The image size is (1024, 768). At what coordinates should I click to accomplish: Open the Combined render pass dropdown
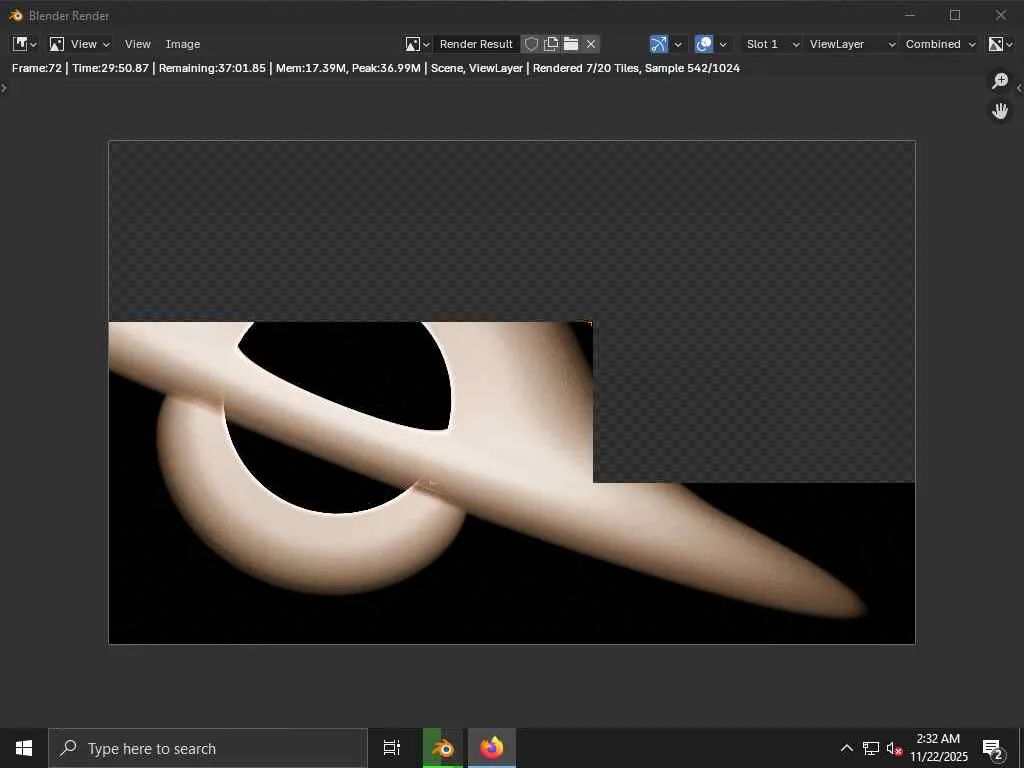939,44
